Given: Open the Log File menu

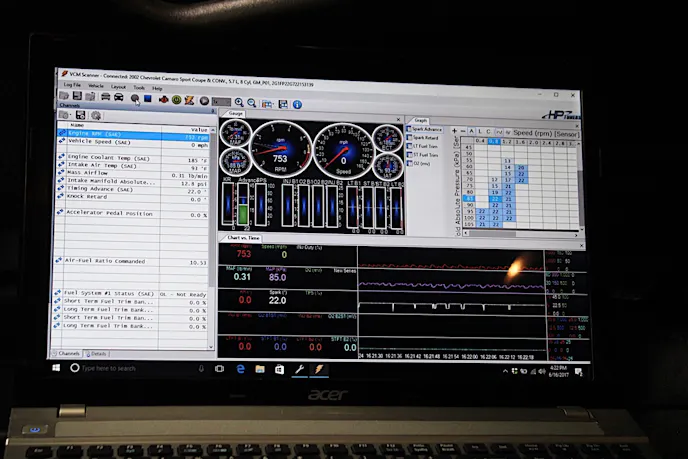Looking at the screenshot, I should (x=70, y=85).
